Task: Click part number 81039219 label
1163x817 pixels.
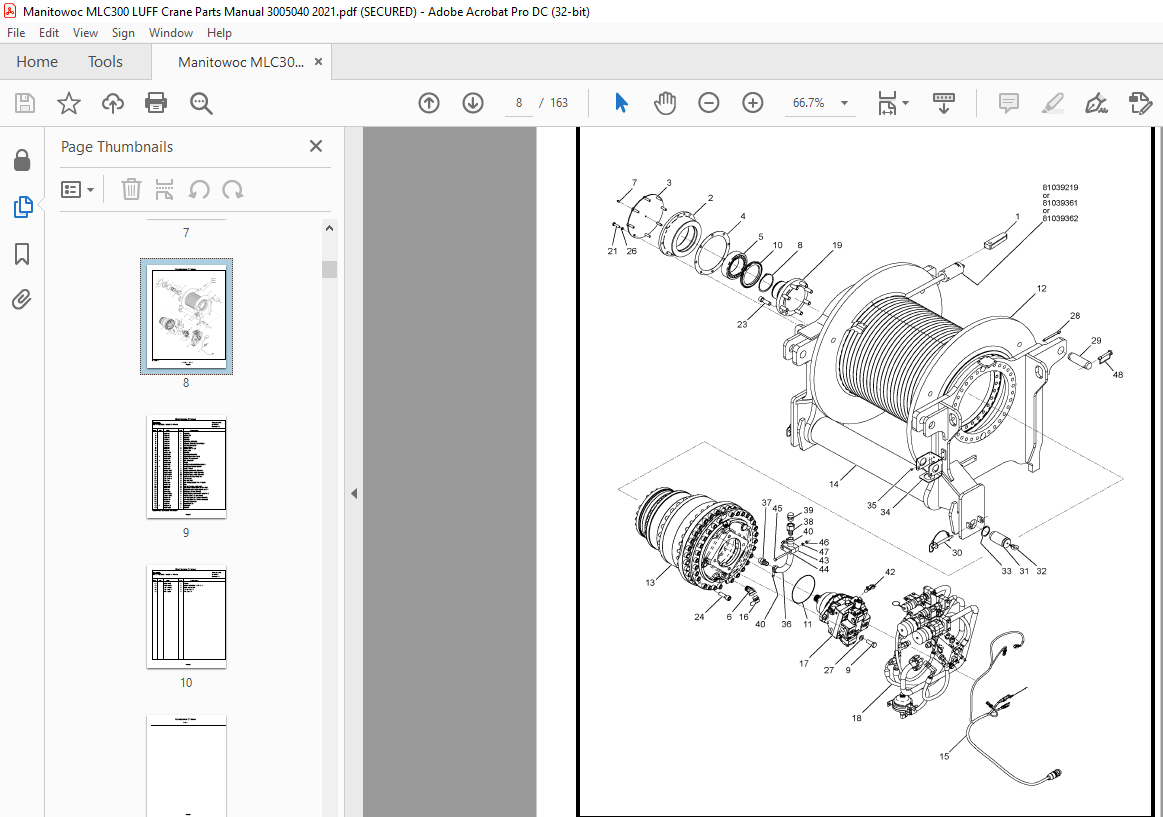Action: (x=1060, y=188)
